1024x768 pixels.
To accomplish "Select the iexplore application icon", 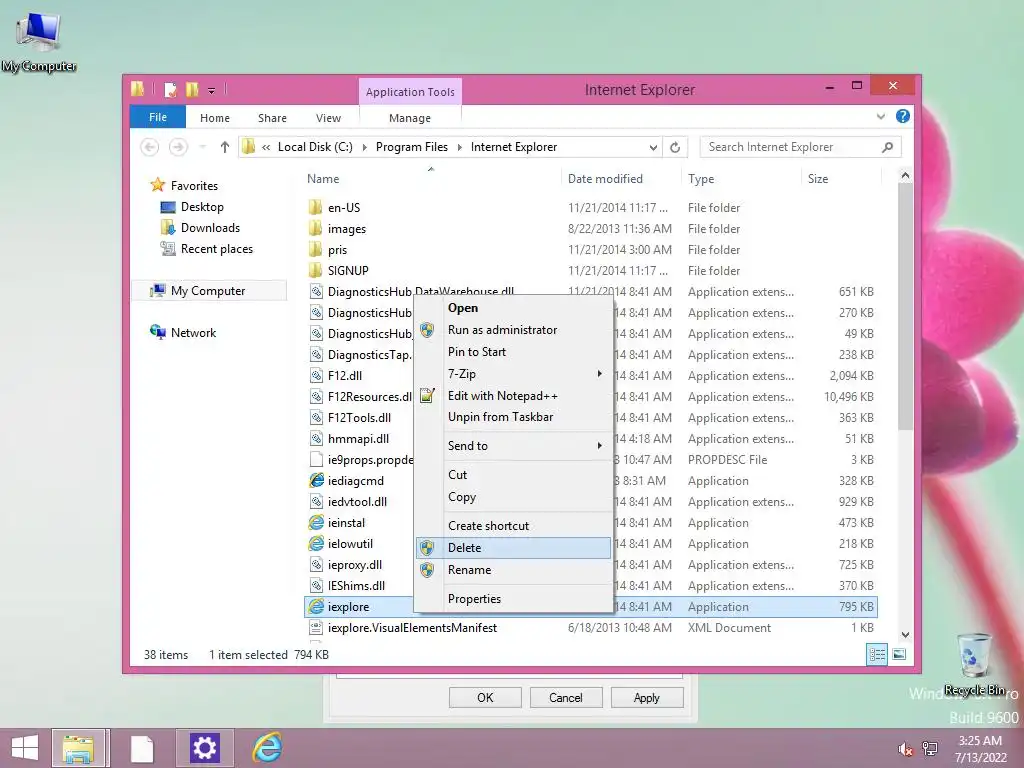I will click(x=316, y=607).
